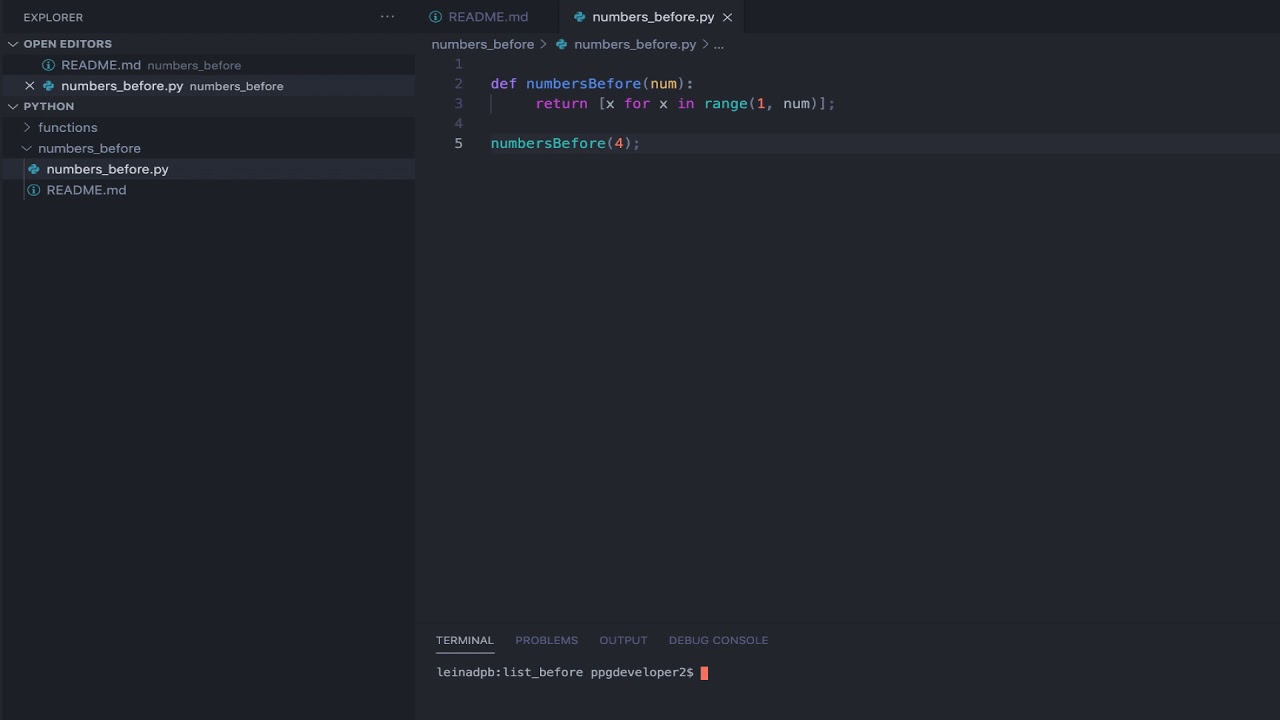
Task: Click the return keyword on line 3
Action: pyautogui.click(x=561, y=104)
